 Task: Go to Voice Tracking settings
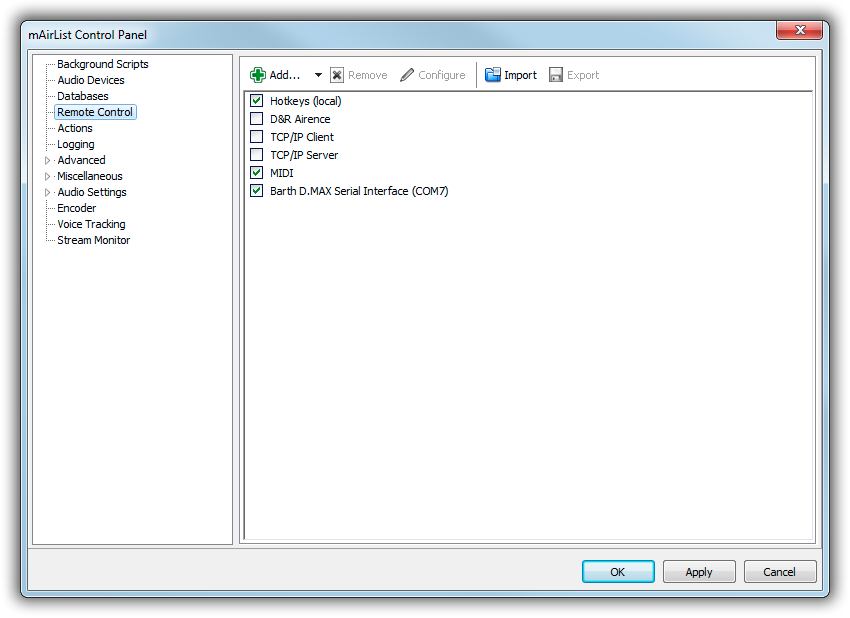pyautogui.click(x=91, y=224)
